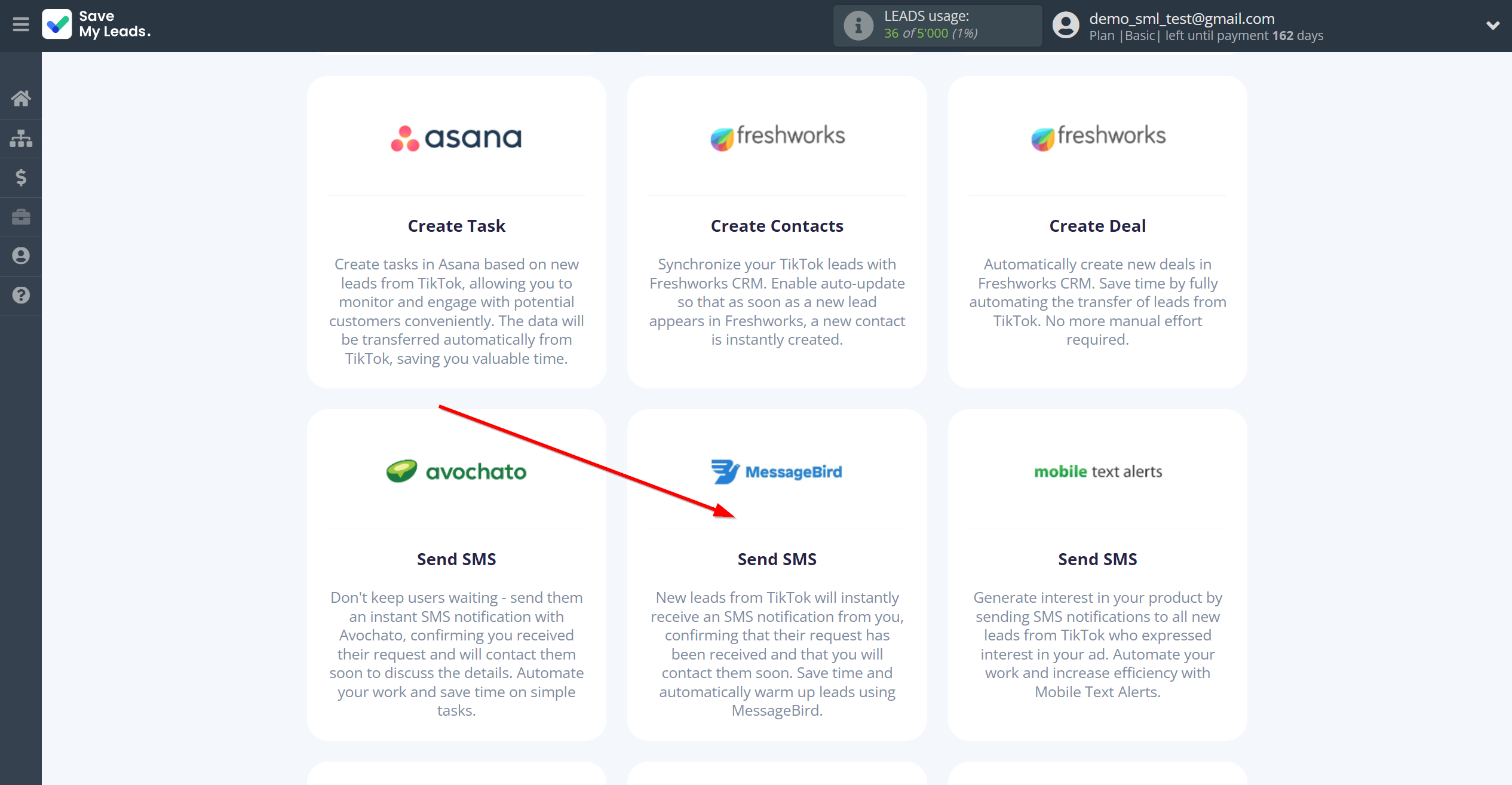Image resolution: width=1512 pixels, height=785 pixels.
Task: Click the Asana logo
Action: coord(456,138)
